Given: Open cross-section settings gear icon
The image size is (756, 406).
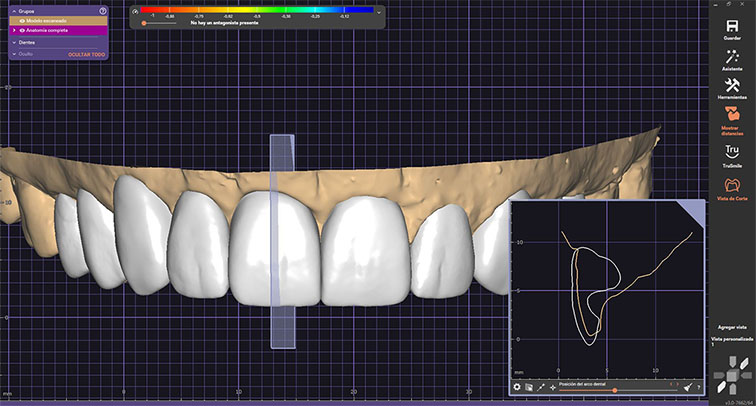Looking at the screenshot, I should pyautogui.click(x=517, y=386).
